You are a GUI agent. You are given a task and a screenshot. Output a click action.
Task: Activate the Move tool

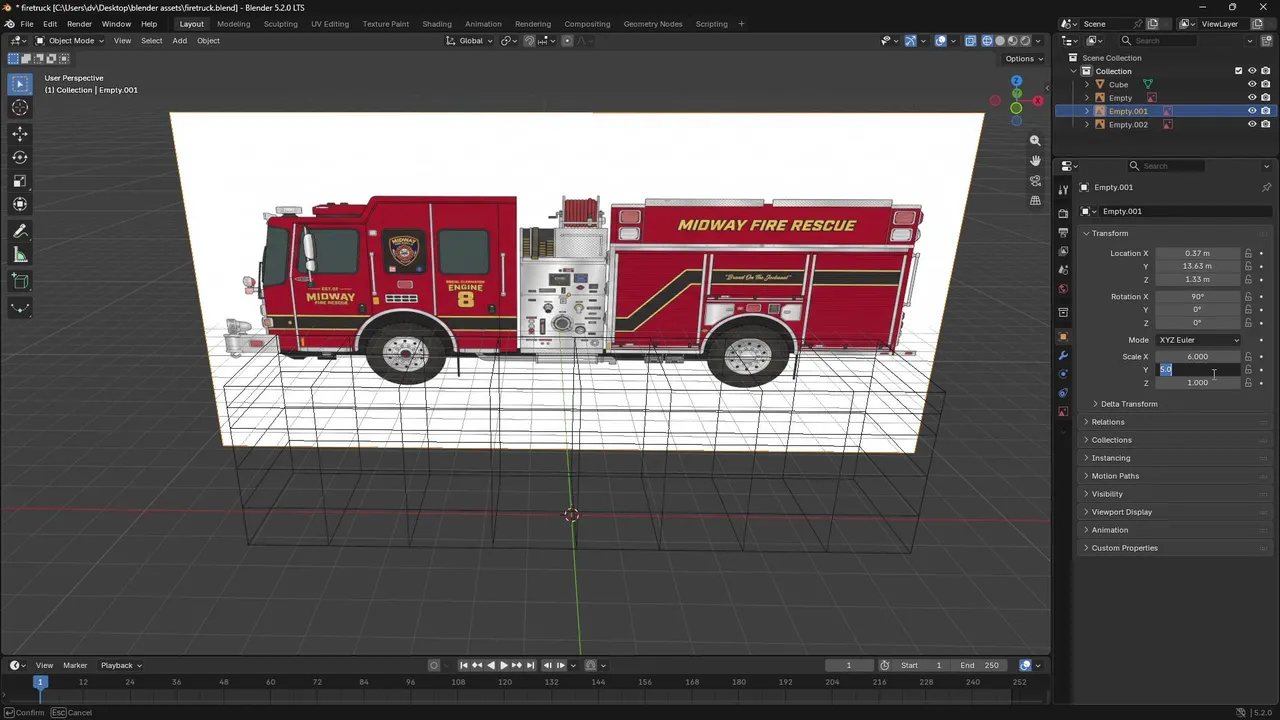pos(20,133)
